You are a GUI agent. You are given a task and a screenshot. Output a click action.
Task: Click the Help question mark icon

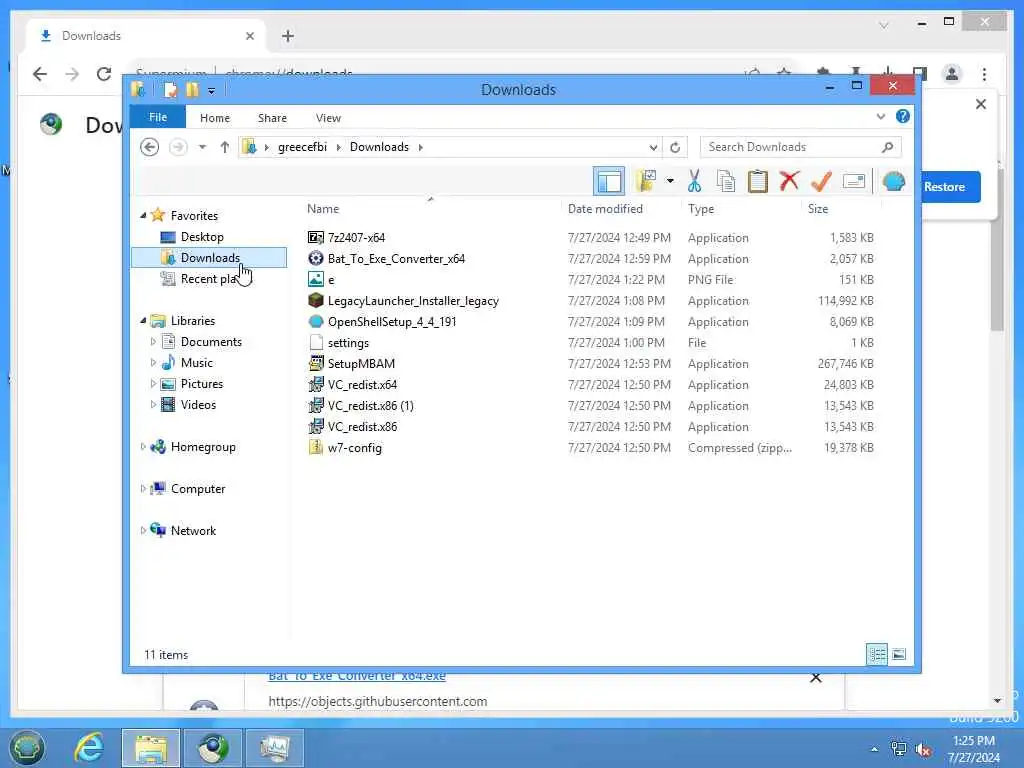903,116
